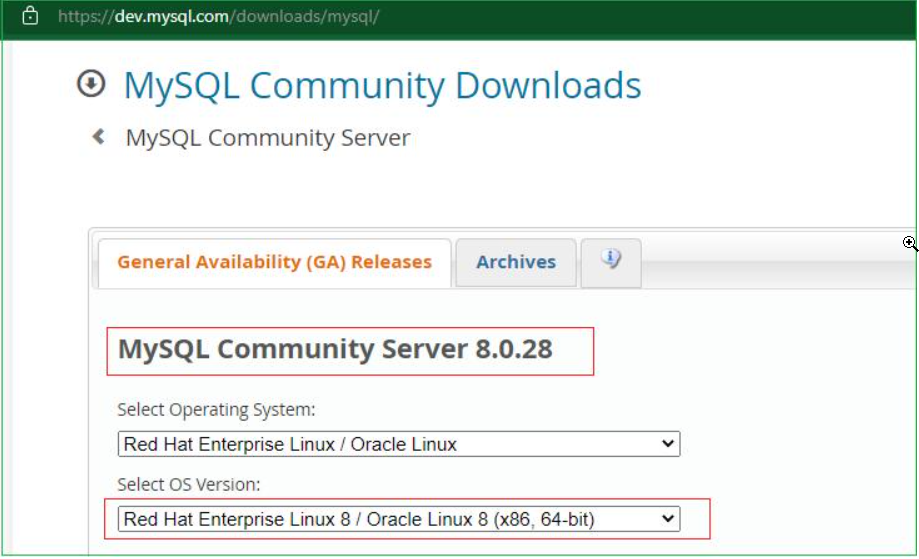This screenshot has width=919, height=559.
Task: Open the Select OS Version dropdown
Action: pyautogui.click(x=399, y=519)
